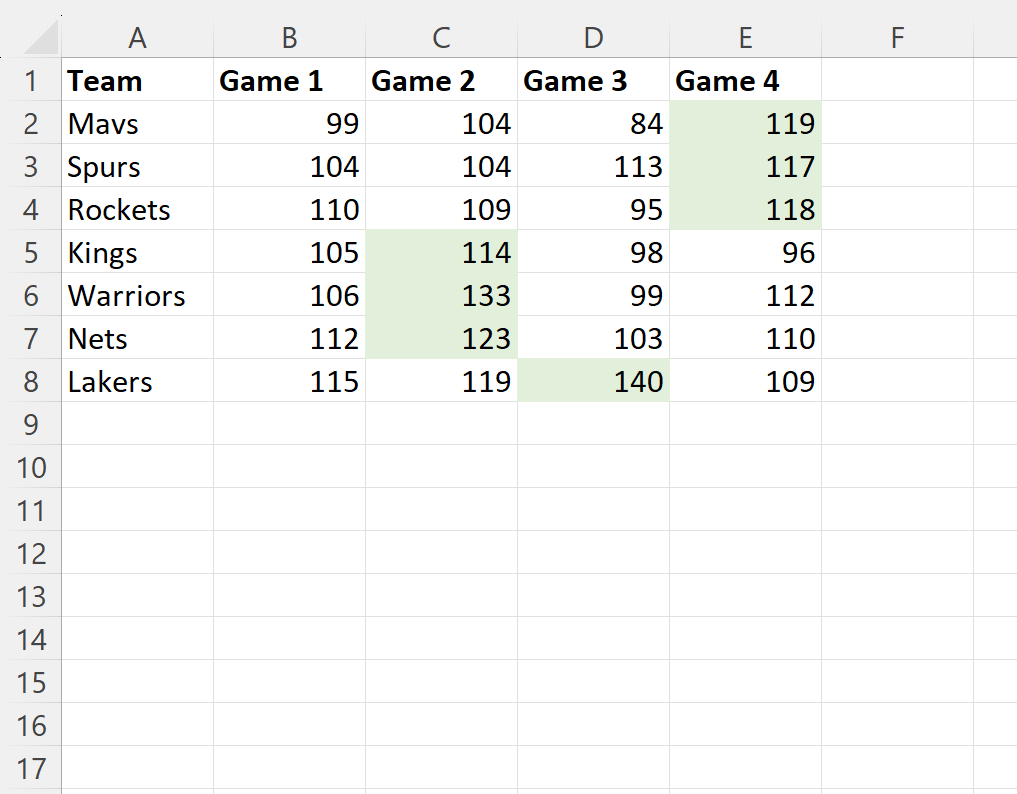The height and width of the screenshot is (794, 1017).
Task: Select the cell with value 84
Action: tap(593, 124)
